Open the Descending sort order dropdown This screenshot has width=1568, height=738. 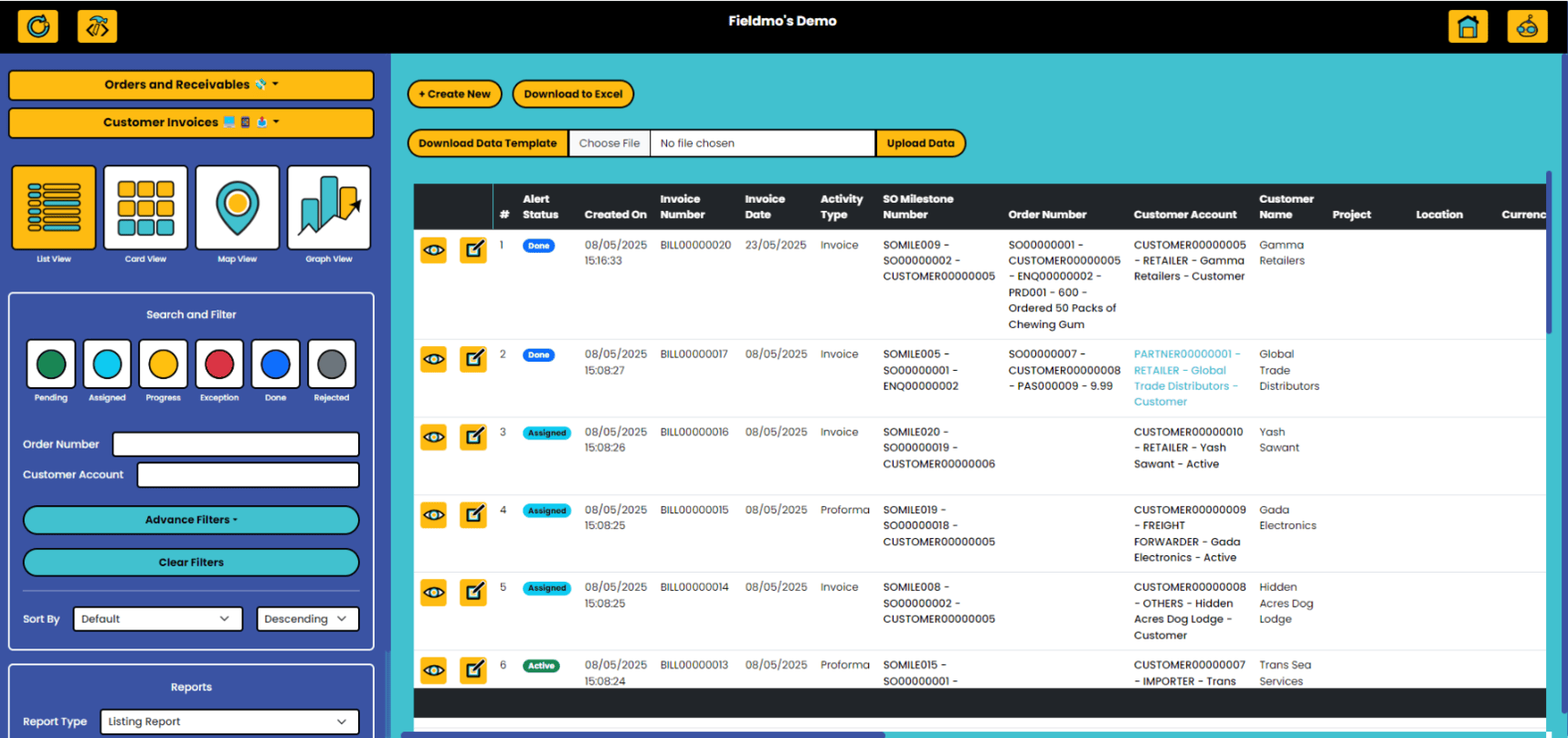pos(308,618)
